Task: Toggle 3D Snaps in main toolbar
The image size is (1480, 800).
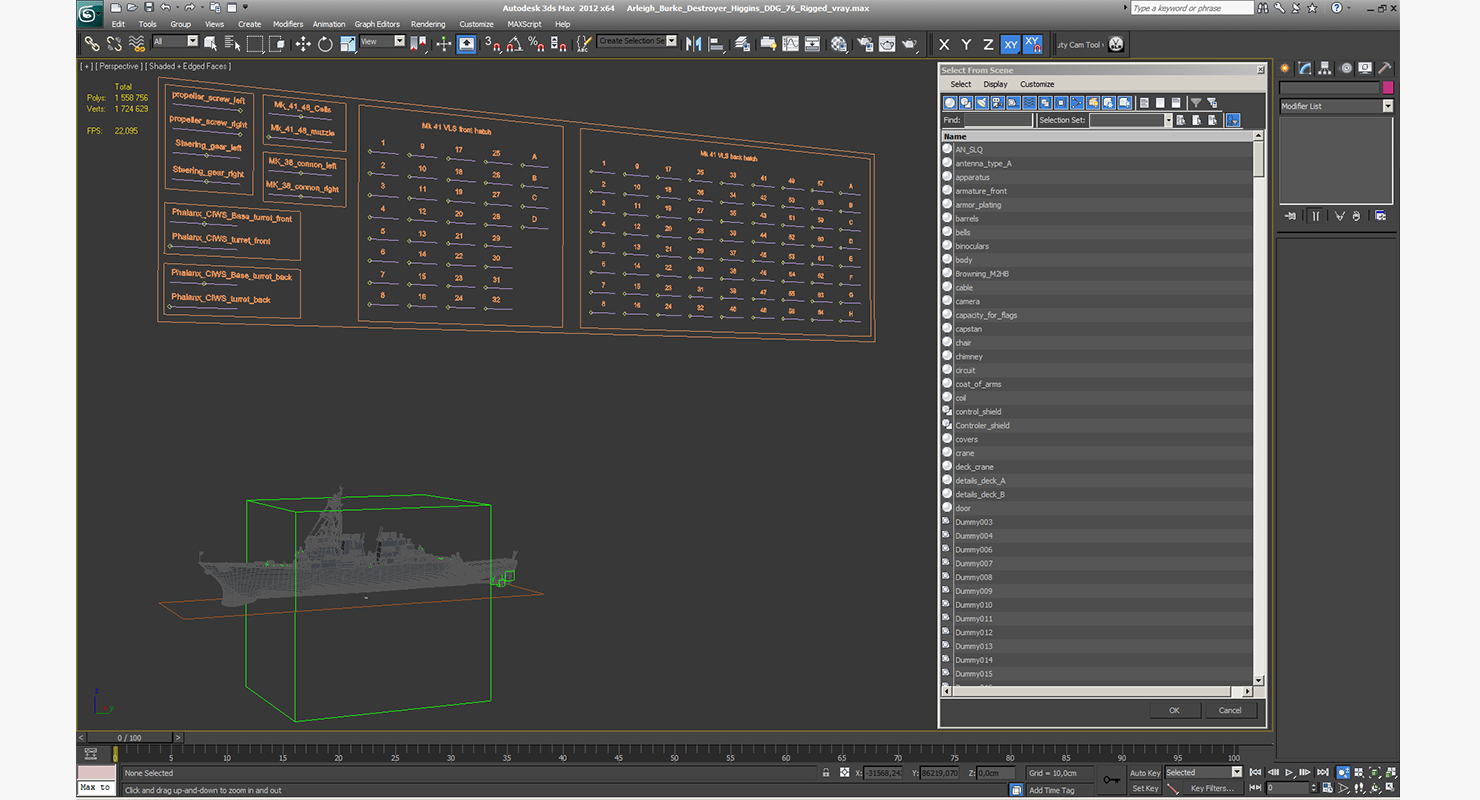Action: point(492,44)
